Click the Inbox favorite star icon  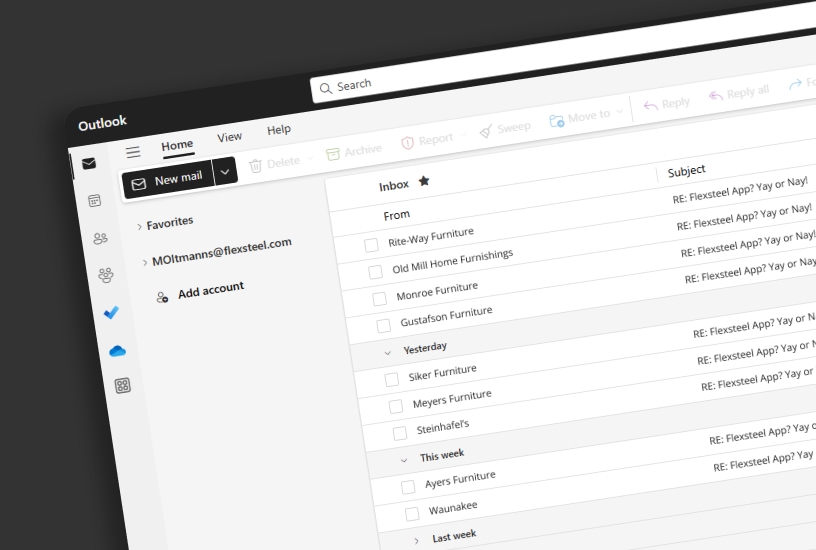(x=424, y=181)
